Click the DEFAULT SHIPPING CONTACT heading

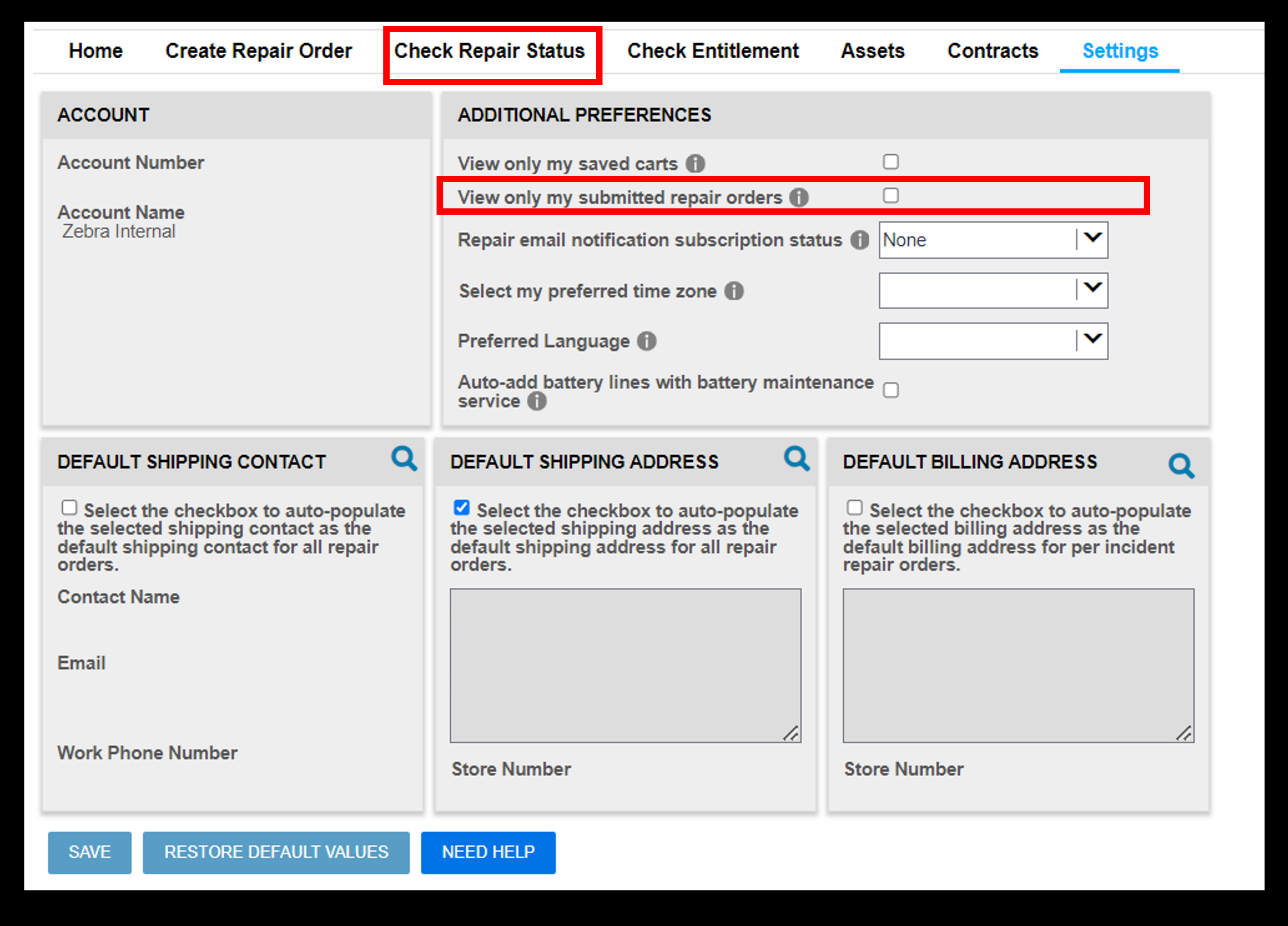(191, 462)
